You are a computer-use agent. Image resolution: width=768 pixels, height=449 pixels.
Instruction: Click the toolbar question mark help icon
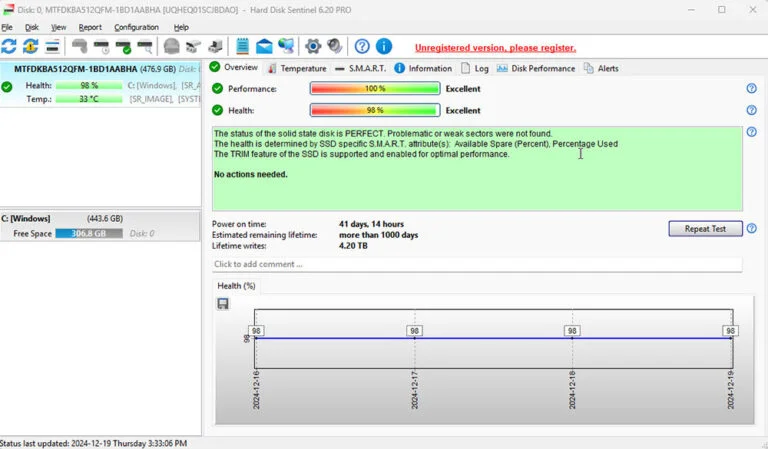click(362, 47)
